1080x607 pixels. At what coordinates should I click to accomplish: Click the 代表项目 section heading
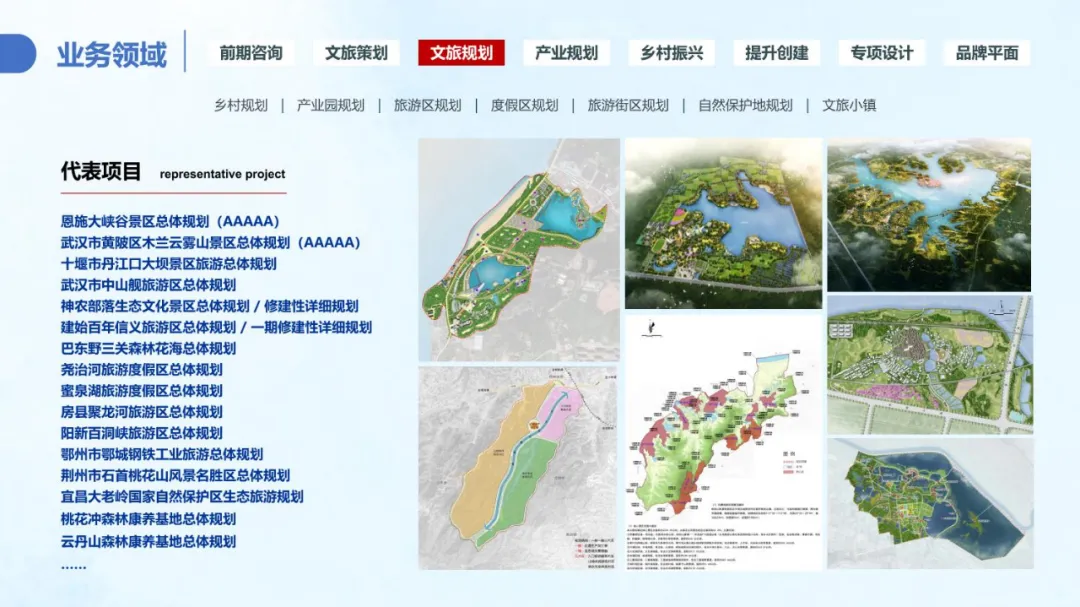point(101,172)
